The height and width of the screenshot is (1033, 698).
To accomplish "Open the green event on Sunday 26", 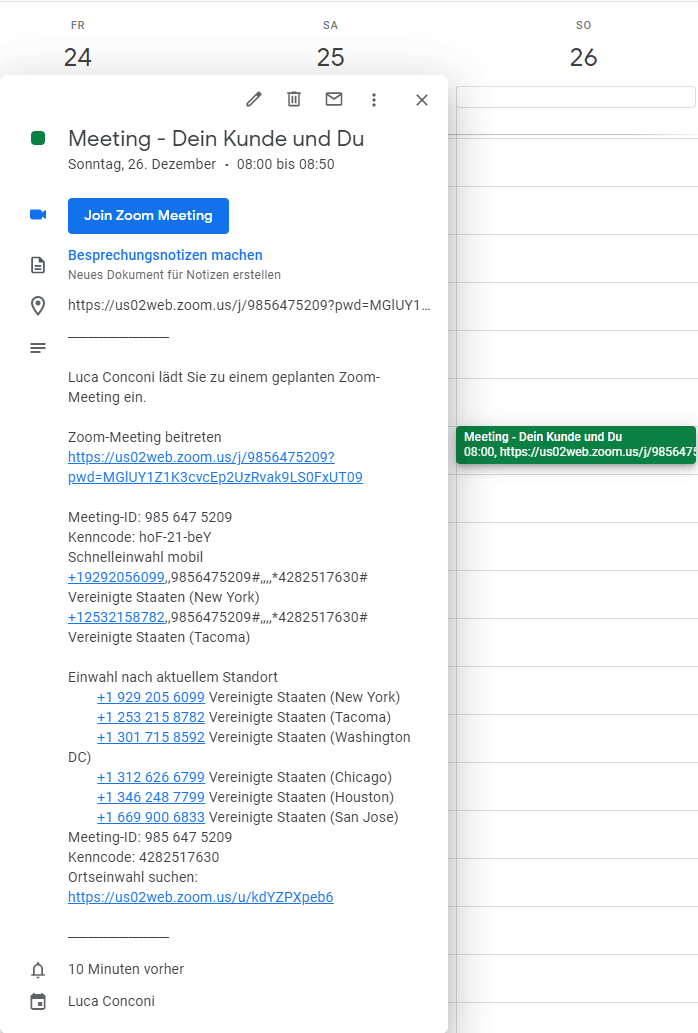I will click(576, 445).
